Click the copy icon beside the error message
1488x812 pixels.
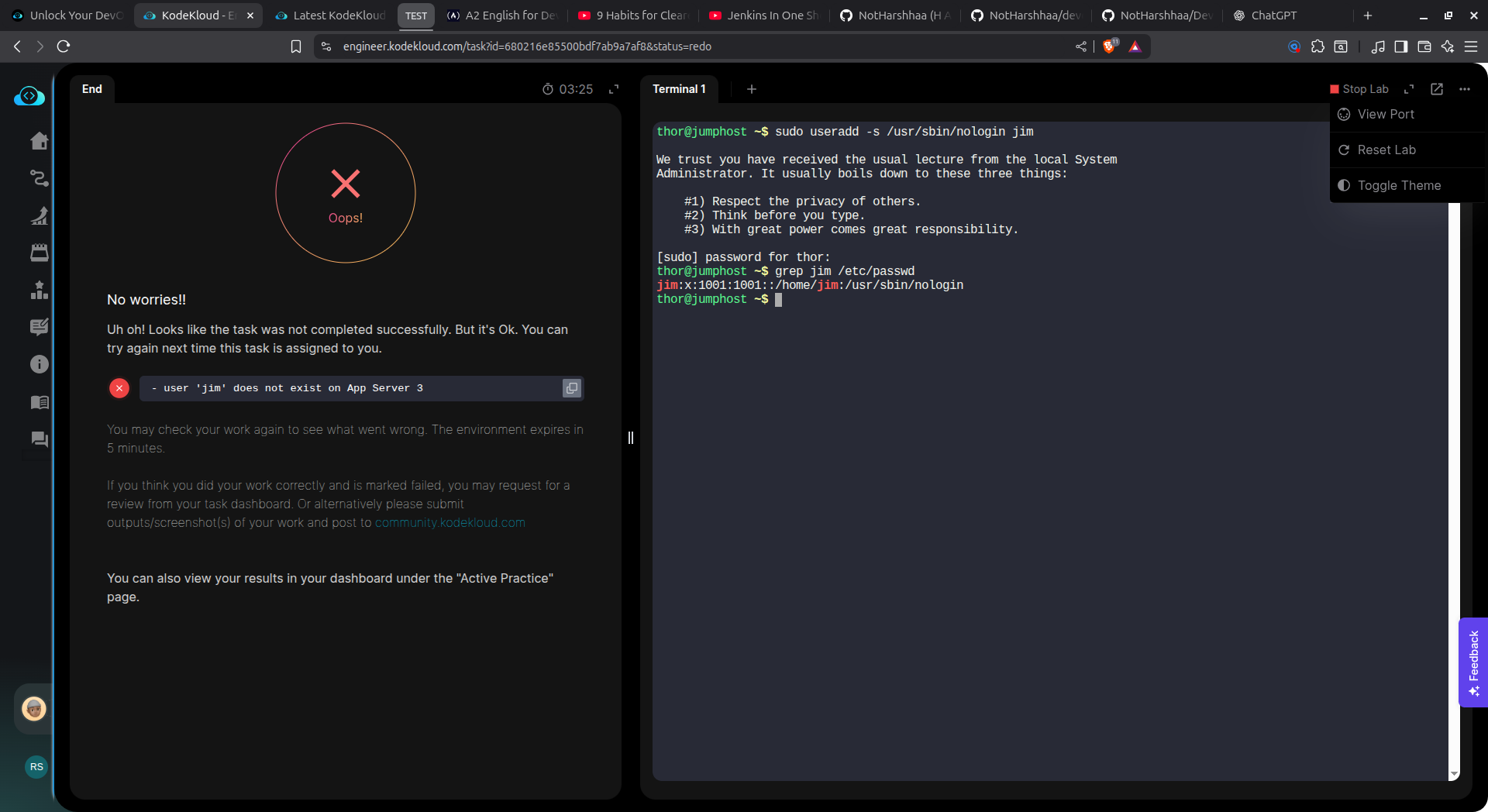571,388
